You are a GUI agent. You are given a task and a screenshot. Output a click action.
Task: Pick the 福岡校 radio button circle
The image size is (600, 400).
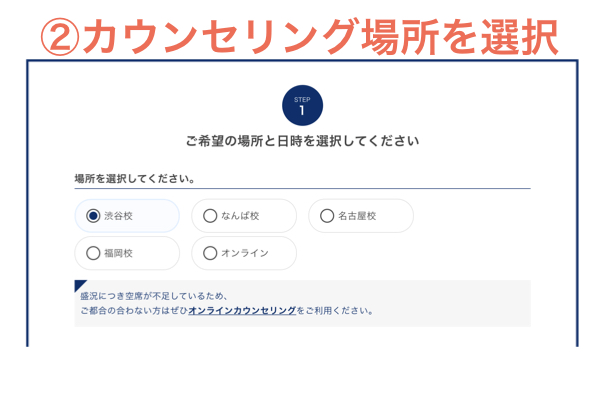point(94,253)
